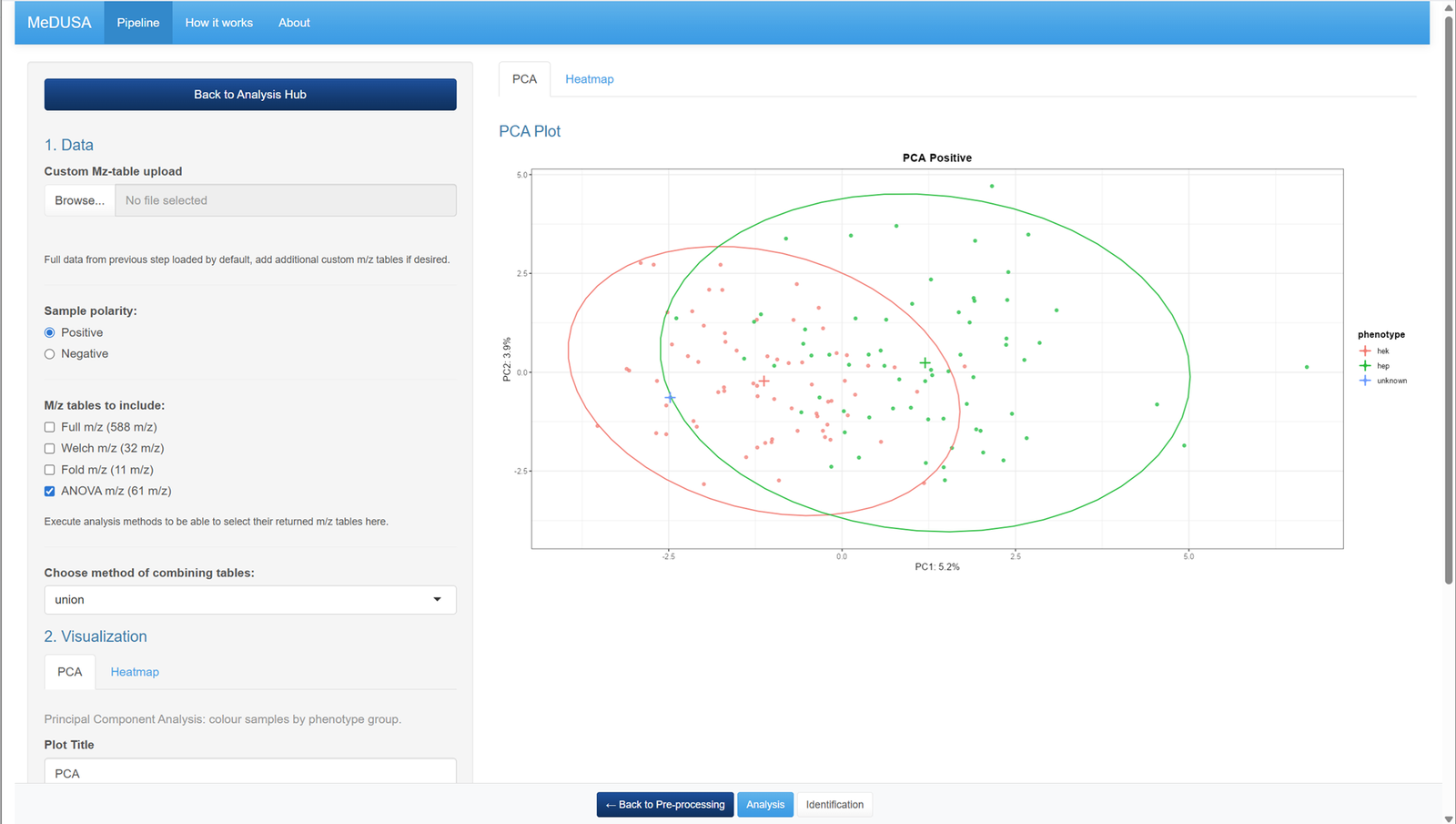1456x824 pixels.
Task: Click the scrollbar down arrow
Action: click(1449, 819)
